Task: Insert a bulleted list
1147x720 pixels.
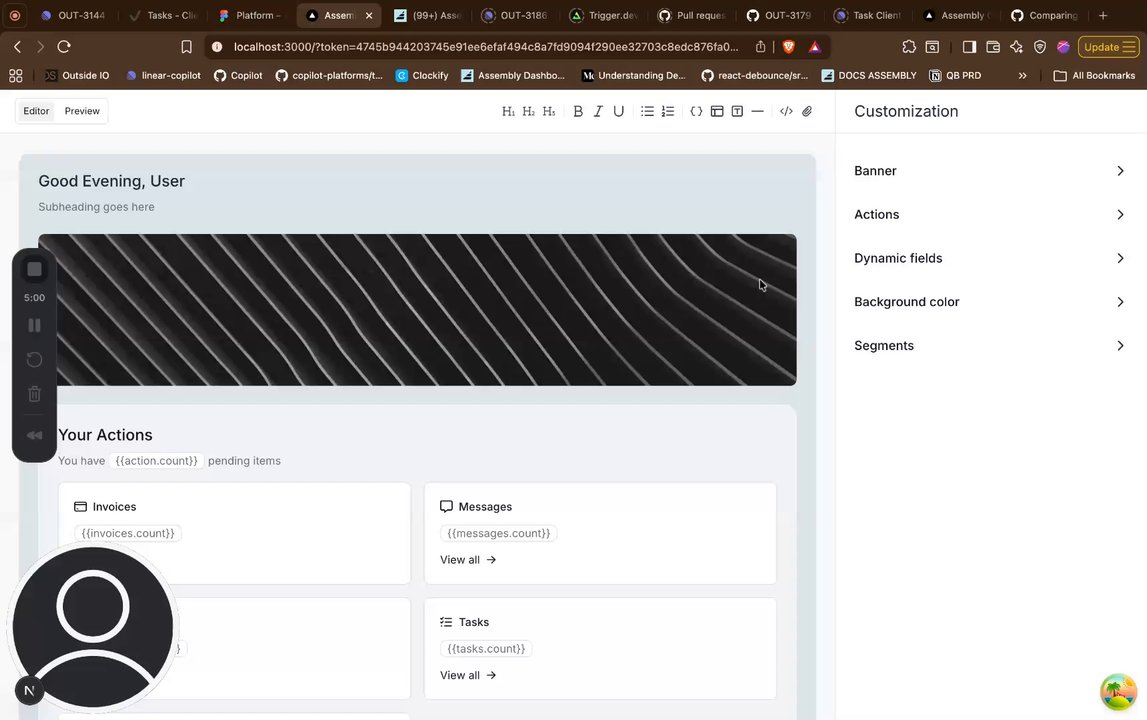Action: [647, 111]
